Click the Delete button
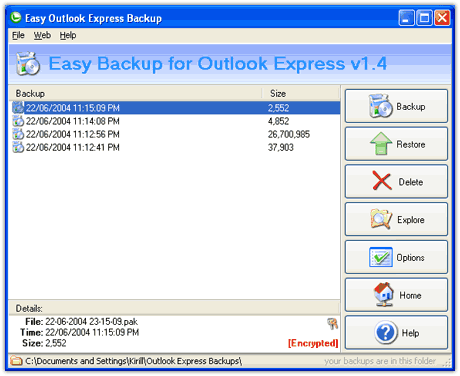 (x=396, y=182)
